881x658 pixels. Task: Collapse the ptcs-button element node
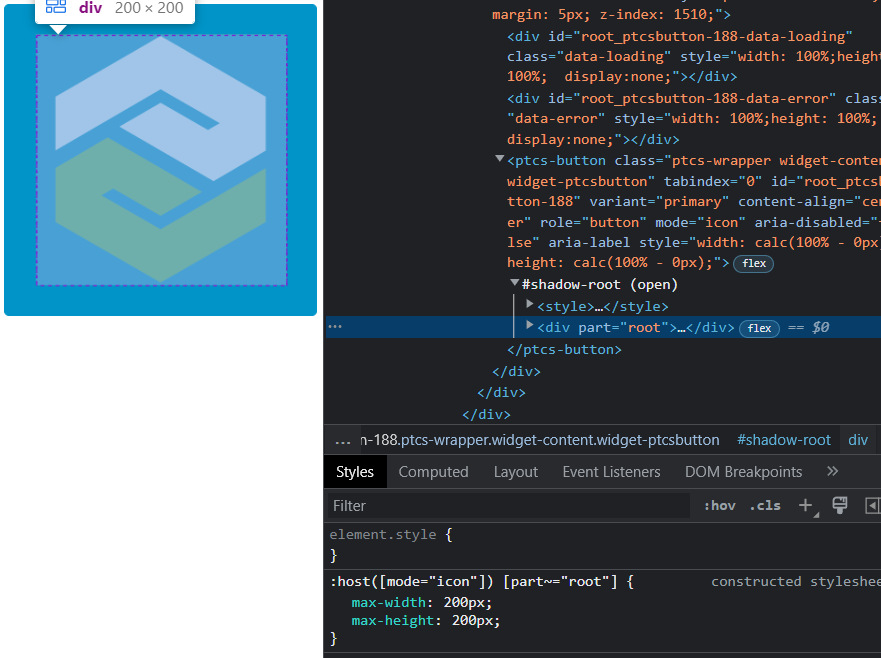tap(498, 160)
